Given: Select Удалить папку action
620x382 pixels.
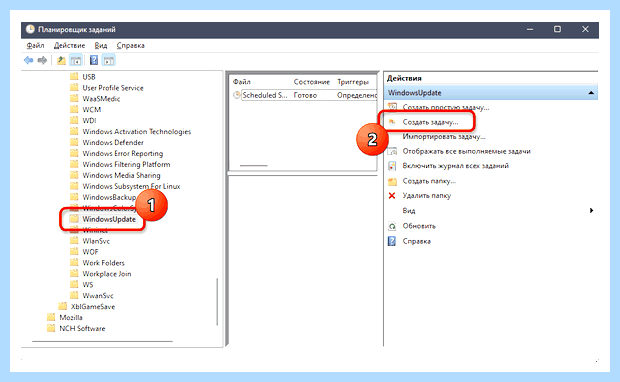Looking at the screenshot, I should 427,195.
